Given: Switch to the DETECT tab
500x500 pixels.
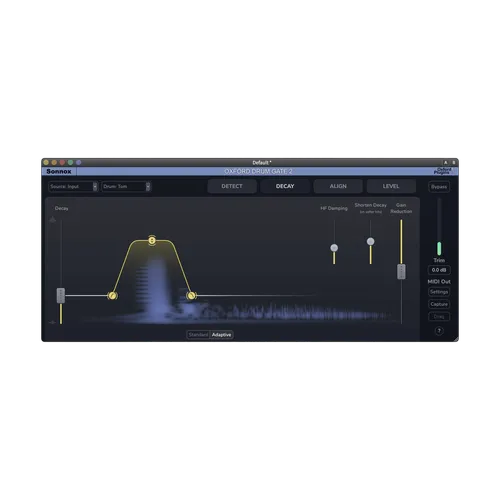Looking at the screenshot, I should click(x=232, y=186).
